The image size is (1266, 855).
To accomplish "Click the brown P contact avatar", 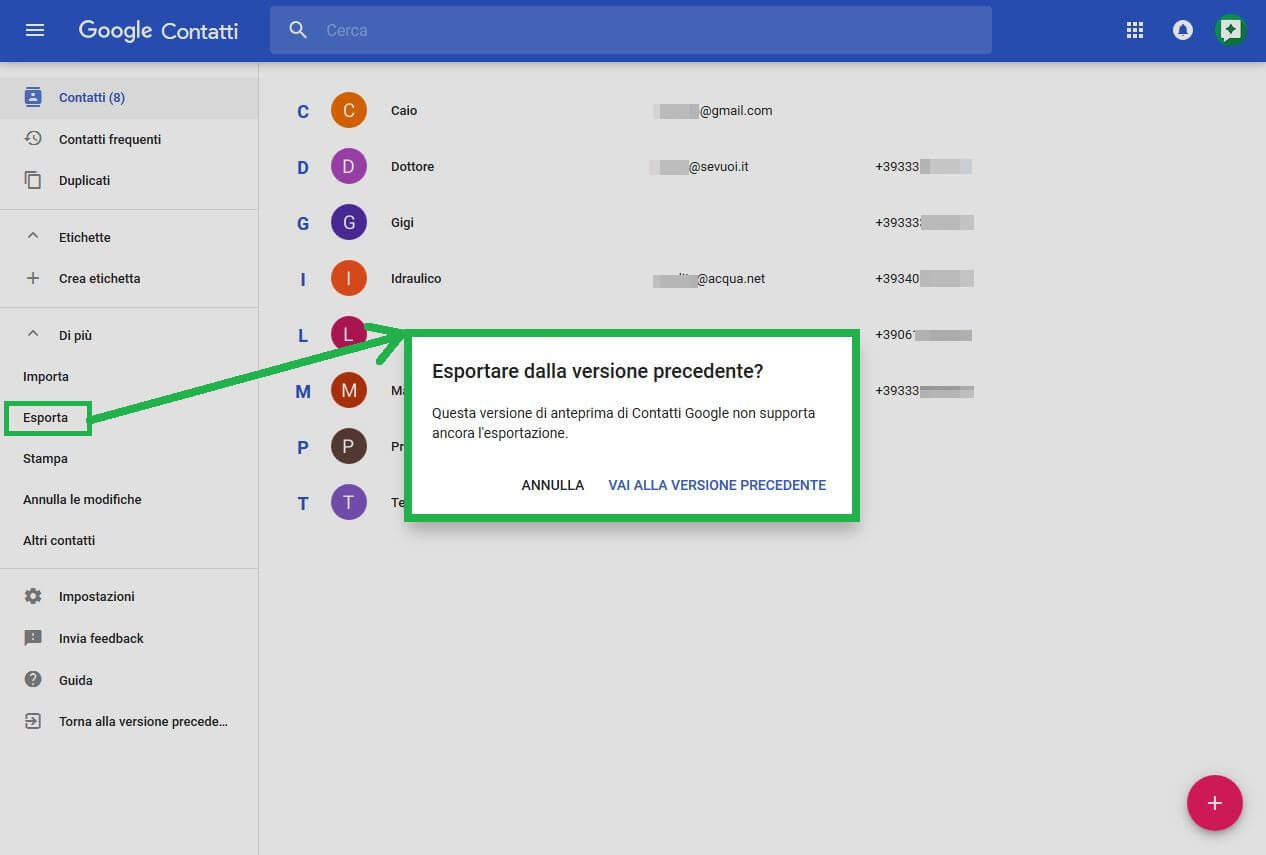I will (x=348, y=446).
